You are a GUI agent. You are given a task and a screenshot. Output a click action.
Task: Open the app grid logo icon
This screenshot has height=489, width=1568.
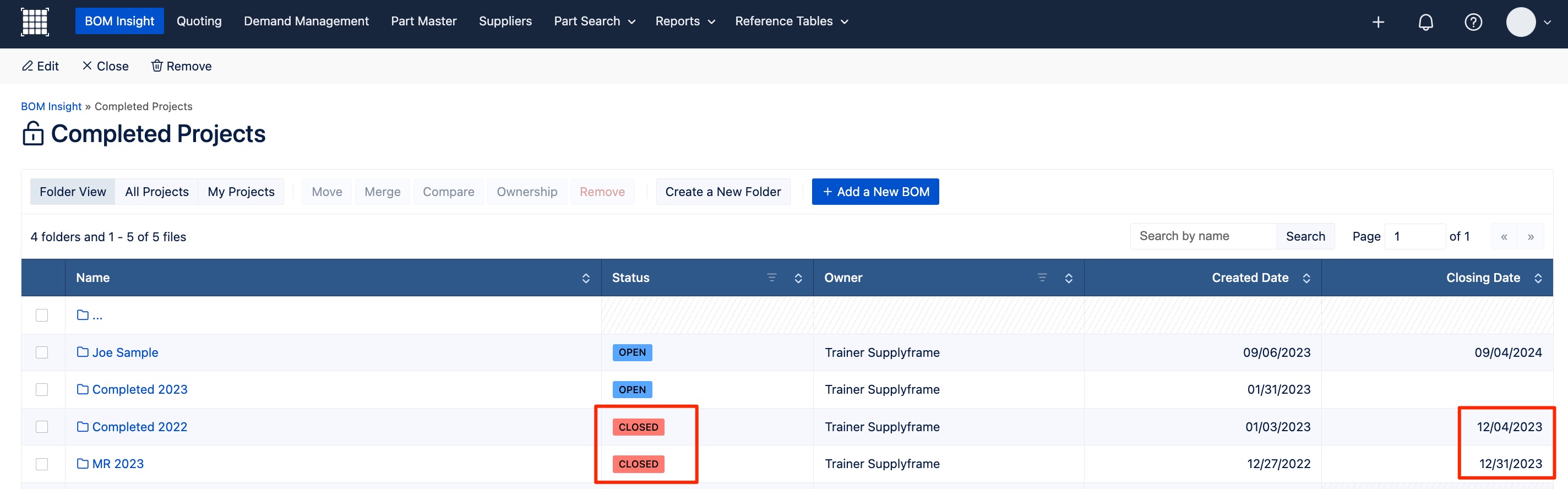[35, 22]
